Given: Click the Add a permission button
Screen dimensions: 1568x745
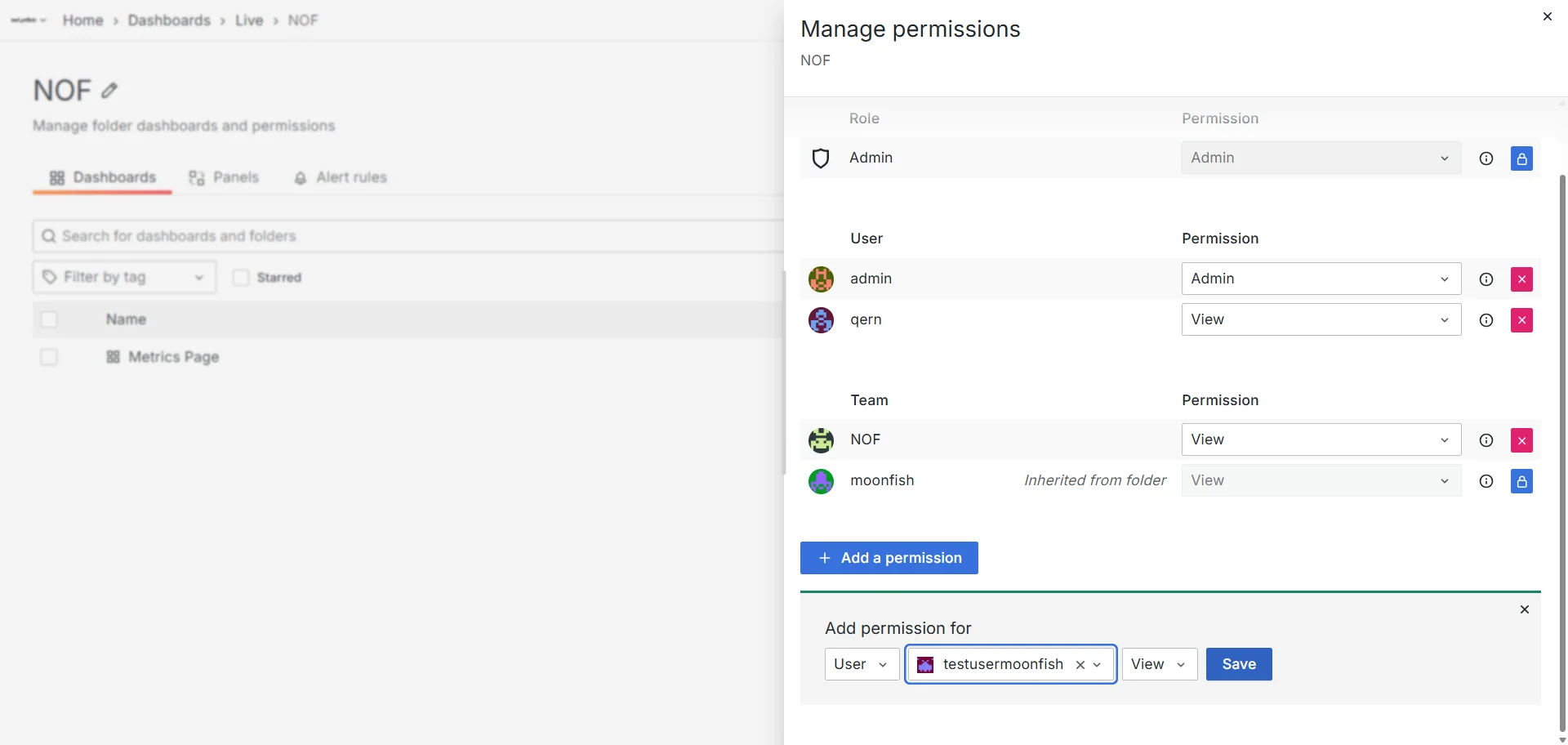Looking at the screenshot, I should tap(889, 558).
